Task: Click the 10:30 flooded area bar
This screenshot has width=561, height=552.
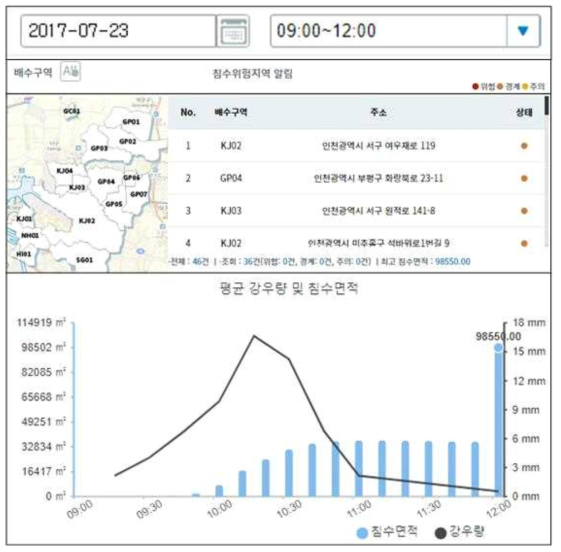Action: [x=289, y=473]
